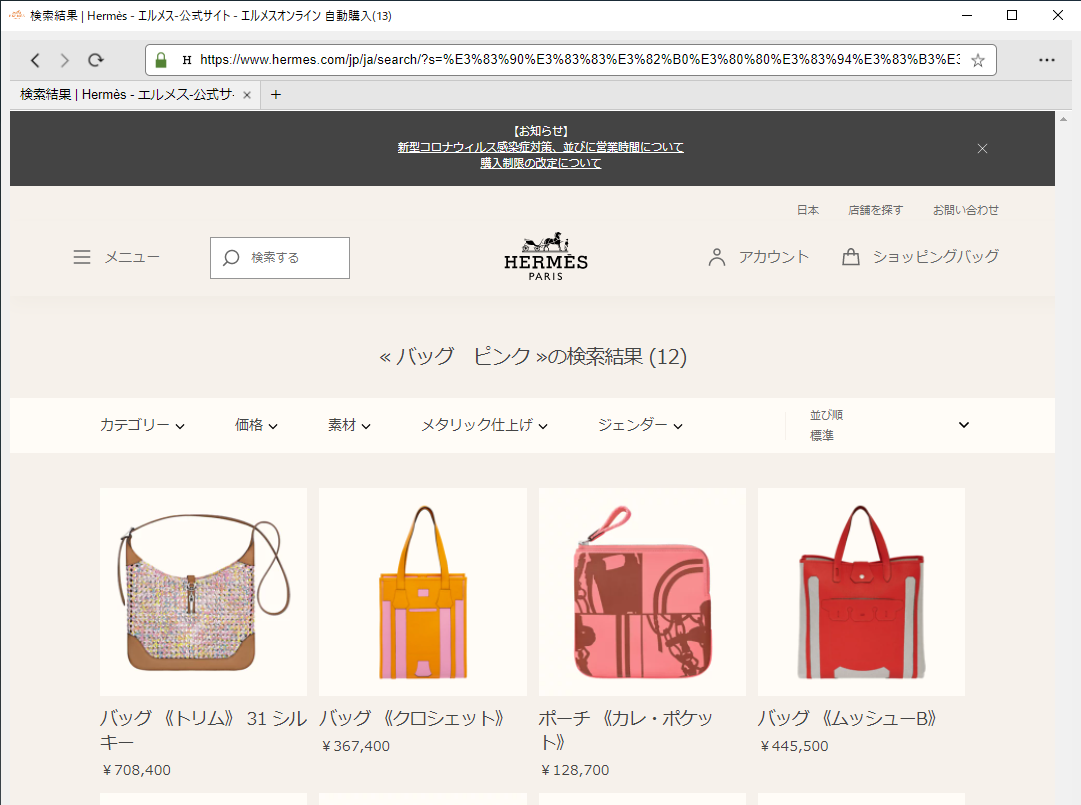Expand the 素材 filter dropdown
1081x805 pixels.
pyautogui.click(x=349, y=425)
